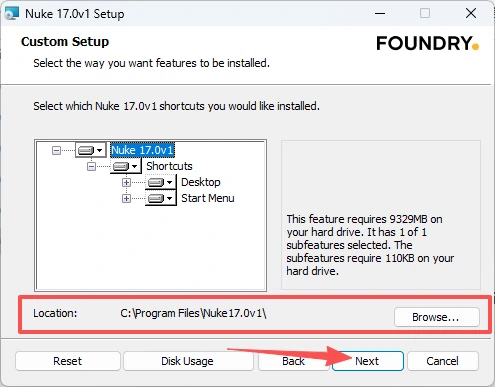This screenshot has width=495, height=387.
Task: Proceed with the Next button
Action: (x=368, y=361)
